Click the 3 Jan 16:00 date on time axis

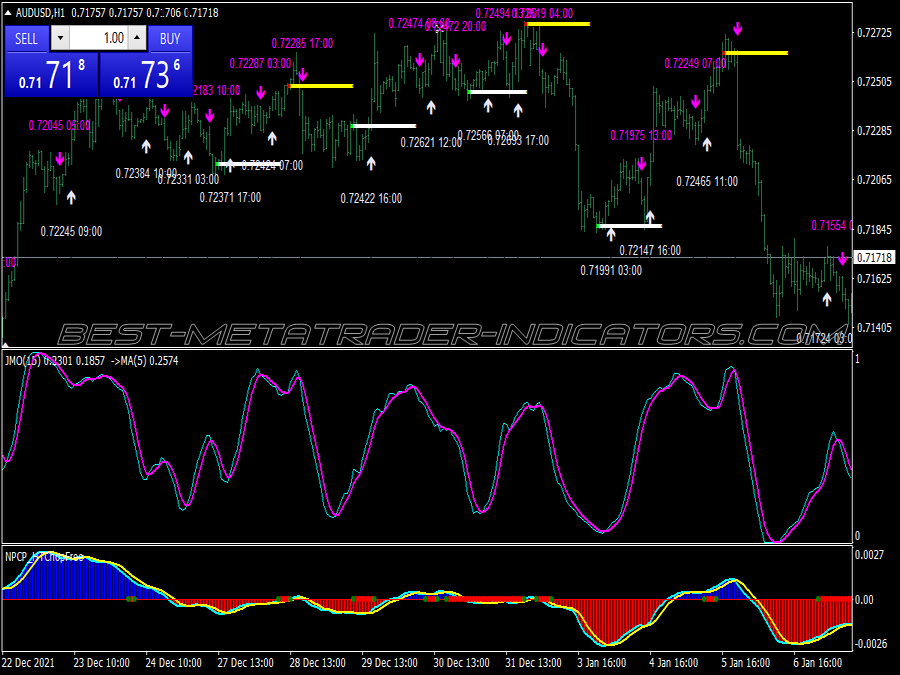pyautogui.click(x=604, y=662)
